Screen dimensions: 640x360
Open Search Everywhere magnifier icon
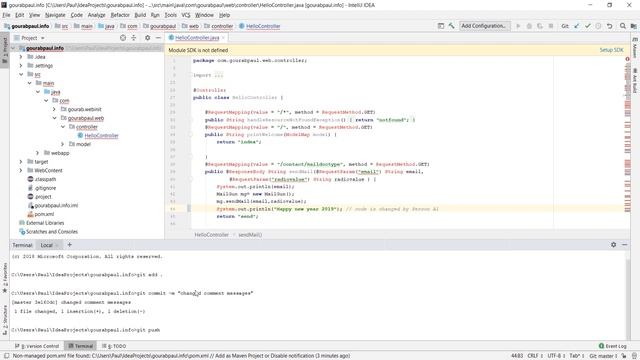point(622,26)
